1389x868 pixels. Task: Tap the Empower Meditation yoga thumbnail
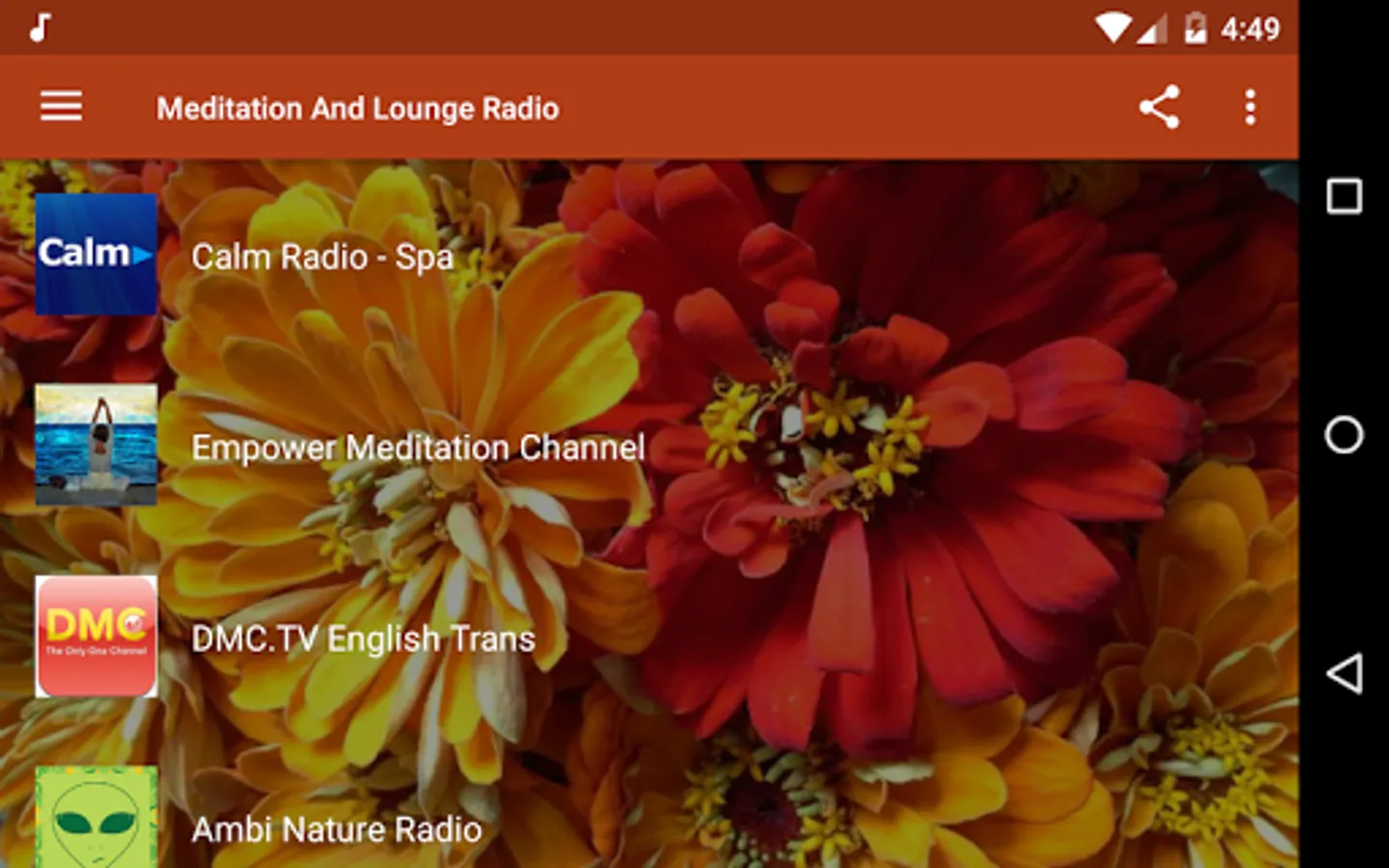96,445
